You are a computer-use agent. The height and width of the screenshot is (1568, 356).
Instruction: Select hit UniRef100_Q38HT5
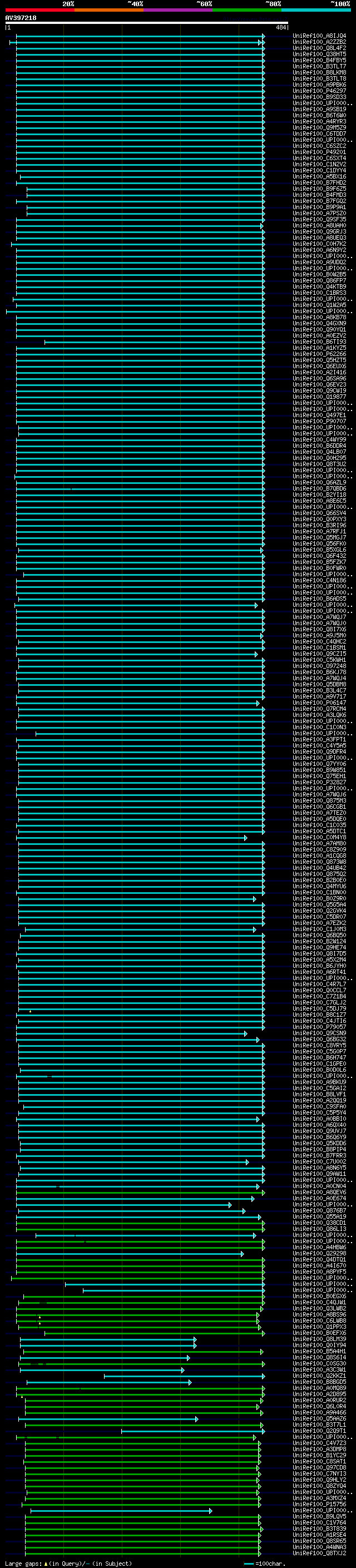coord(319,54)
